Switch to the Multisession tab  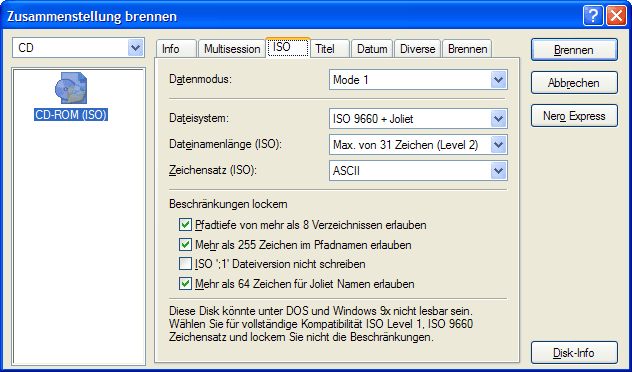pyautogui.click(x=232, y=49)
